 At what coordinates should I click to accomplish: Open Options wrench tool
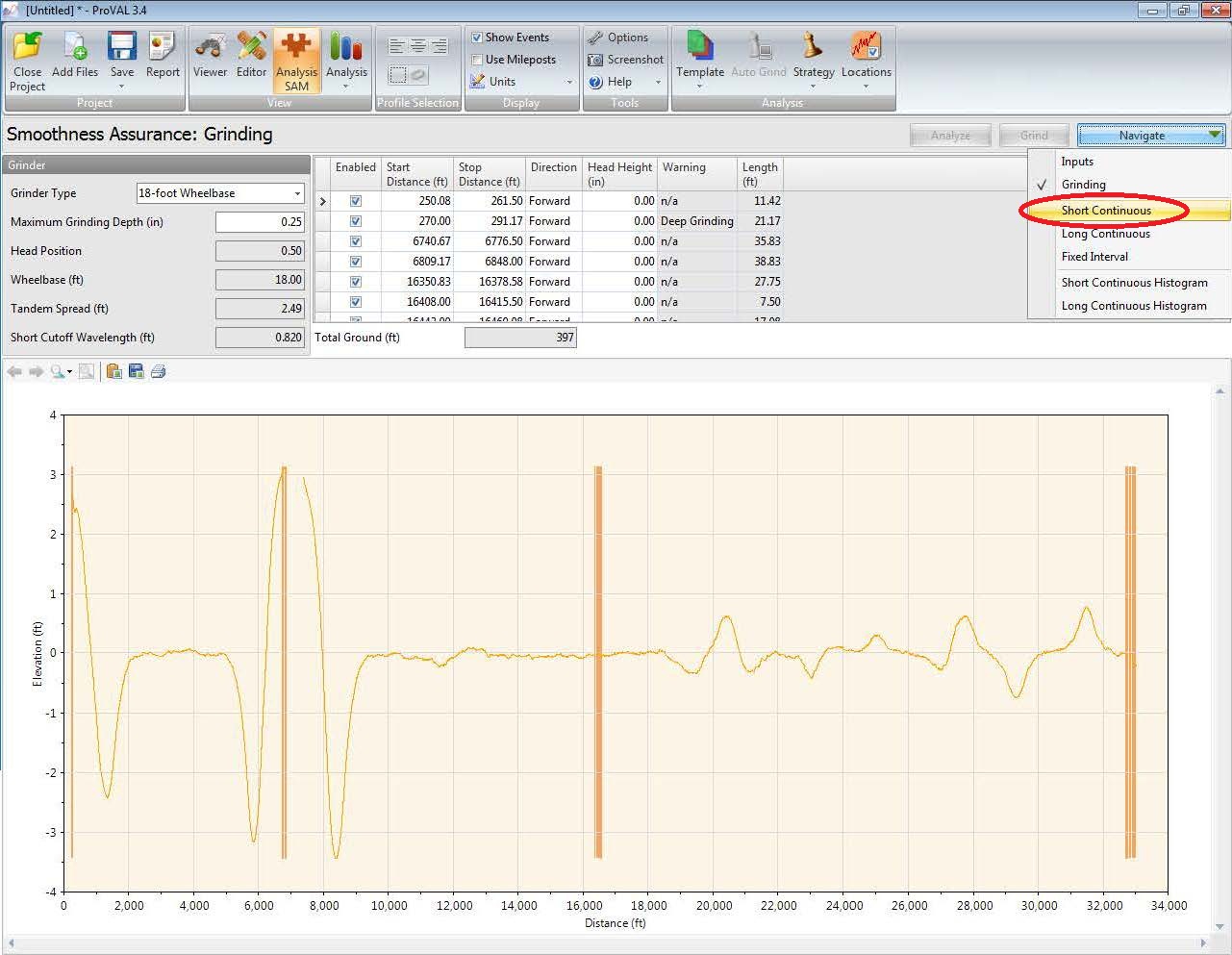coord(618,38)
